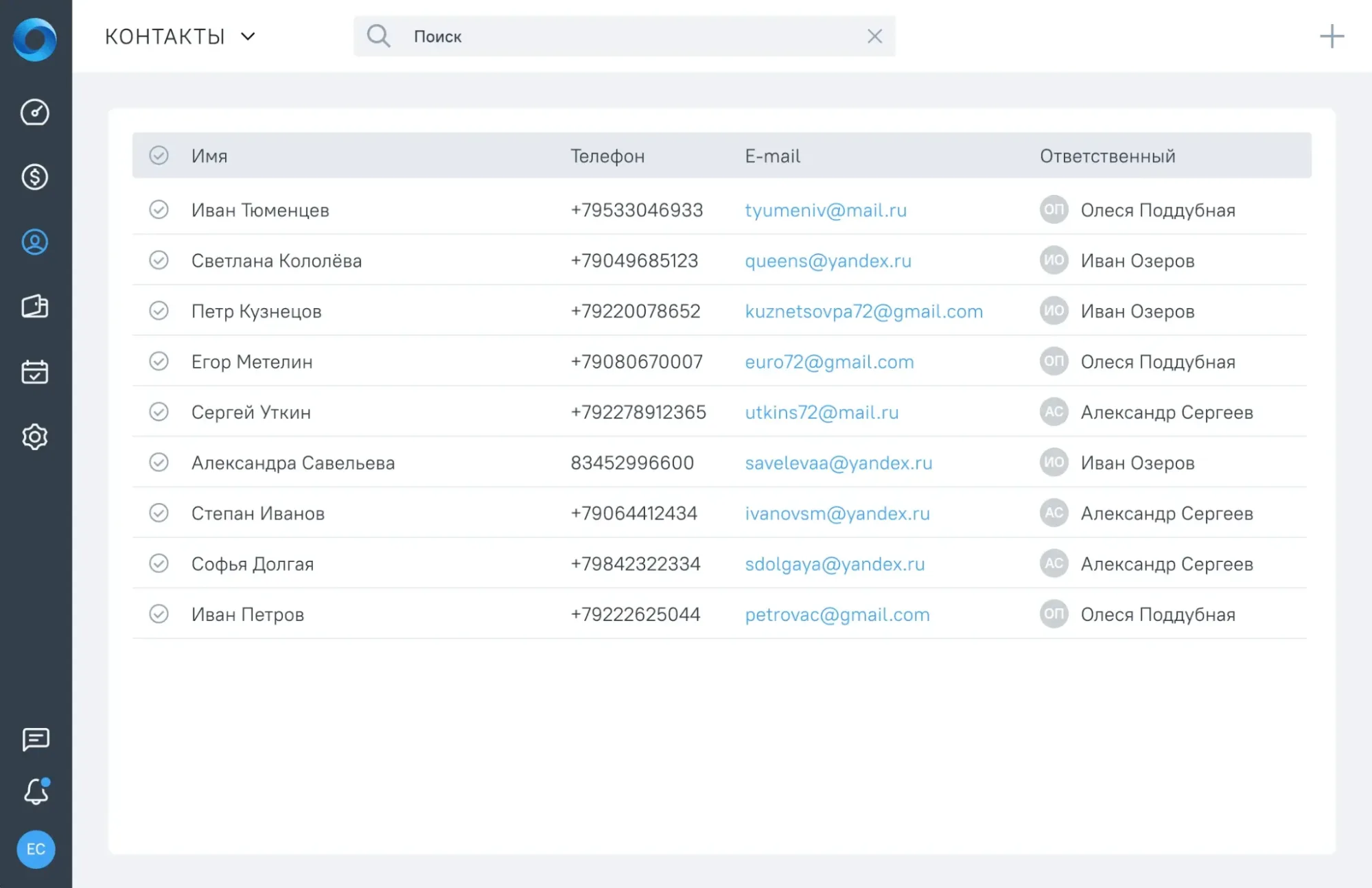Click АС avatar in Софья Долгая row

click(x=1054, y=563)
